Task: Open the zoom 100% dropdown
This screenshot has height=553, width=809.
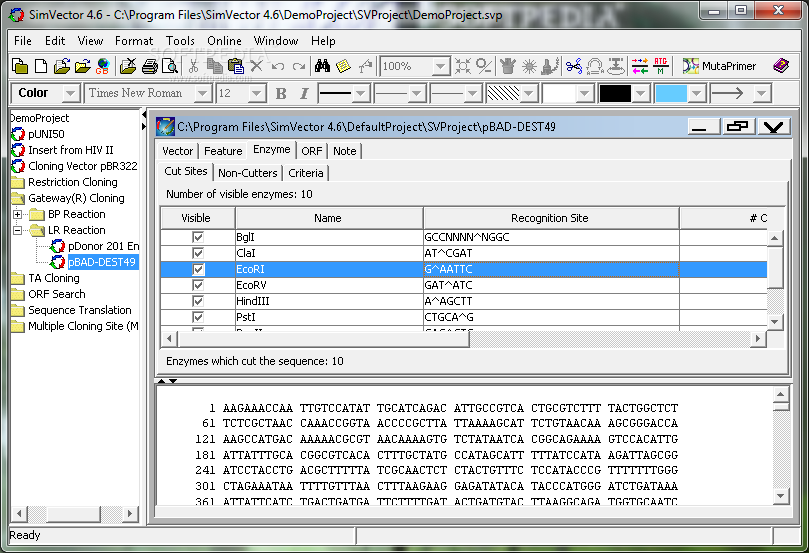Action: pyautogui.click(x=440, y=67)
